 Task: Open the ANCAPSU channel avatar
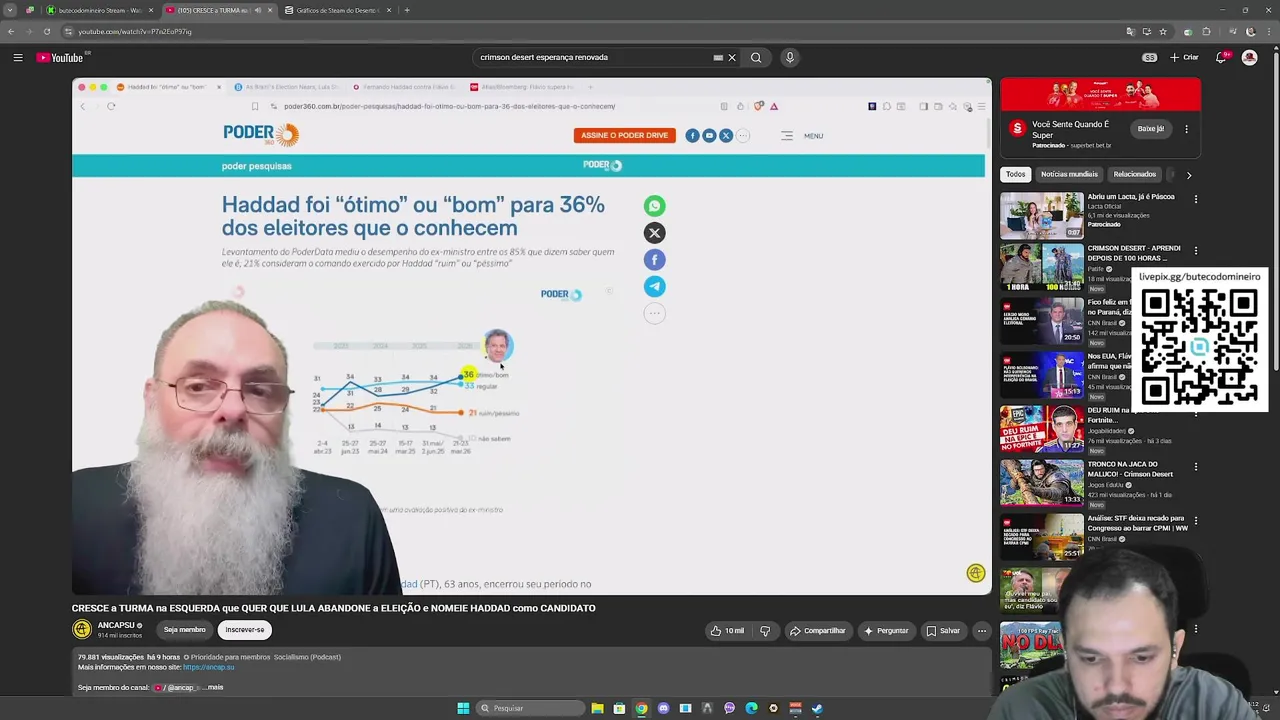point(82,629)
